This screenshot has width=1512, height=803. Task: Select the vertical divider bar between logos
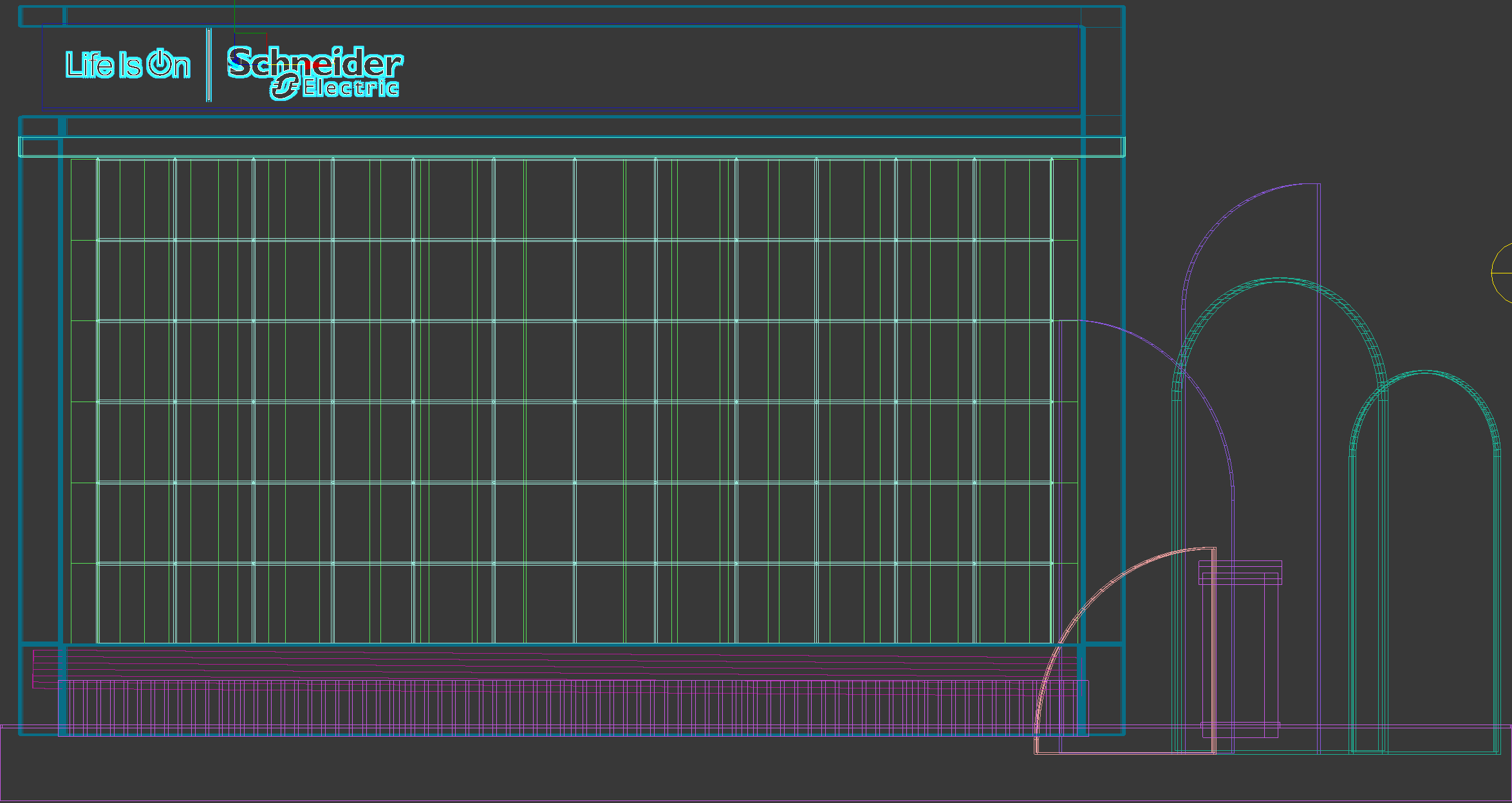point(209,64)
